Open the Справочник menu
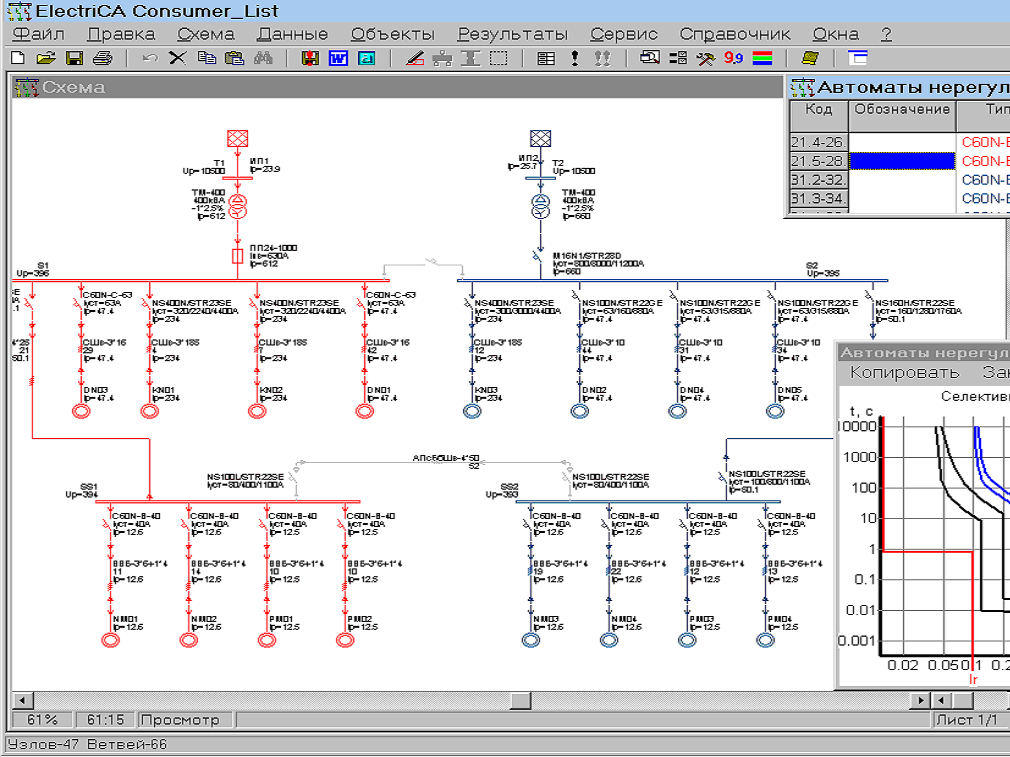The width and height of the screenshot is (1010, 757). [x=735, y=34]
